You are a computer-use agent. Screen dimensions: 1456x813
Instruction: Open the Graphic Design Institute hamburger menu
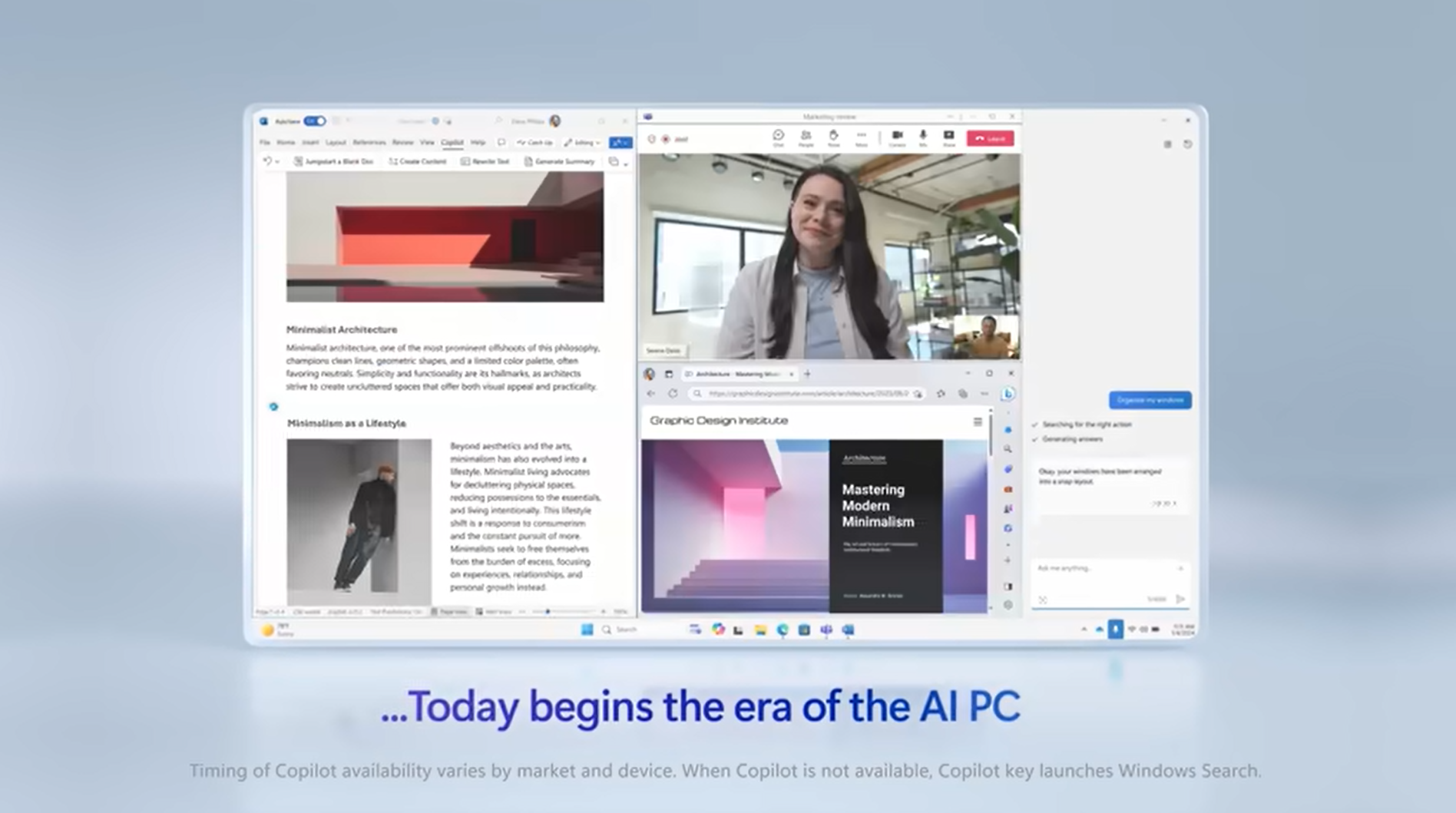click(978, 421)
